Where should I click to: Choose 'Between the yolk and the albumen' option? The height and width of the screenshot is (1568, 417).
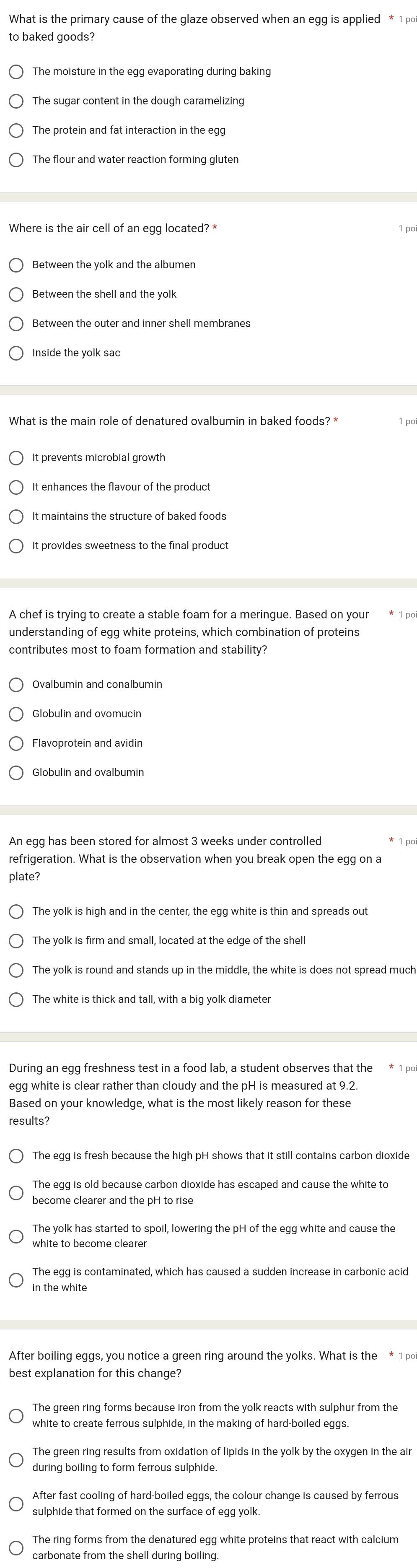pyautogui.click(x=16, y=265)
